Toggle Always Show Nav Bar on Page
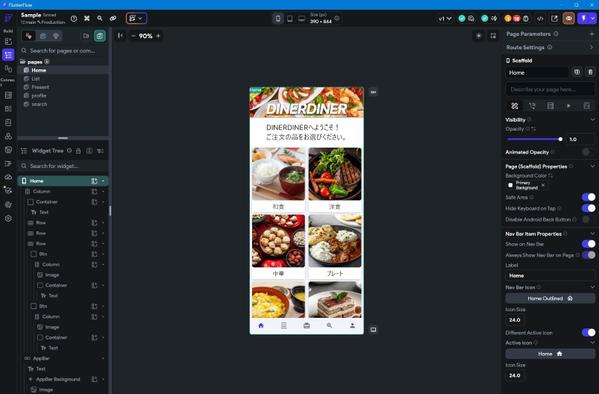This screenshot has width=599, height=394. pos(588,255)
